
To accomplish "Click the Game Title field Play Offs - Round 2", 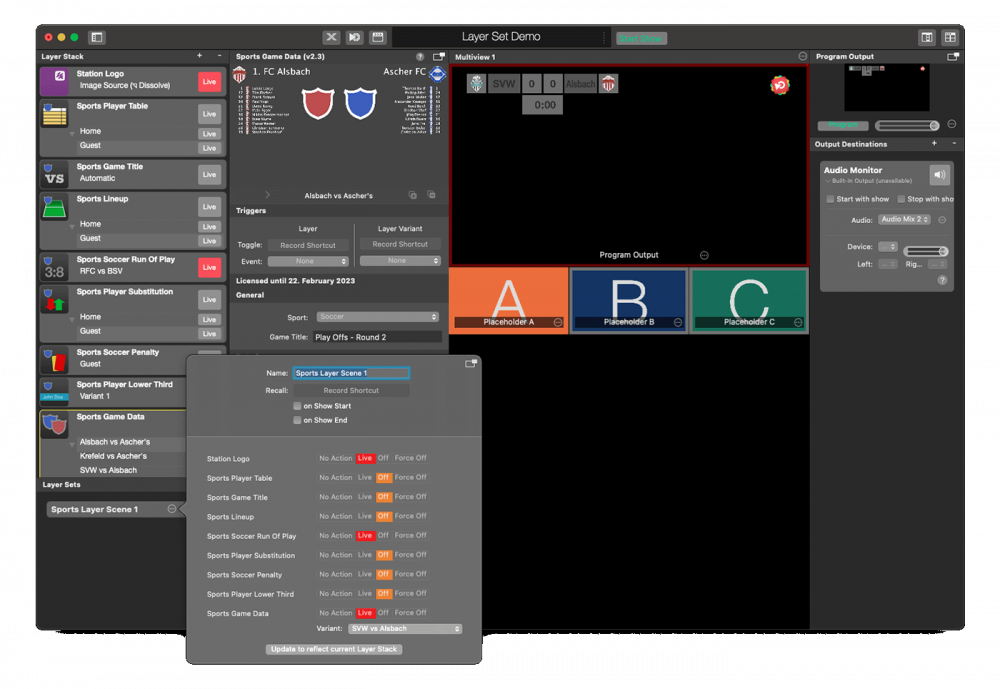I will [x=377, y=337].
